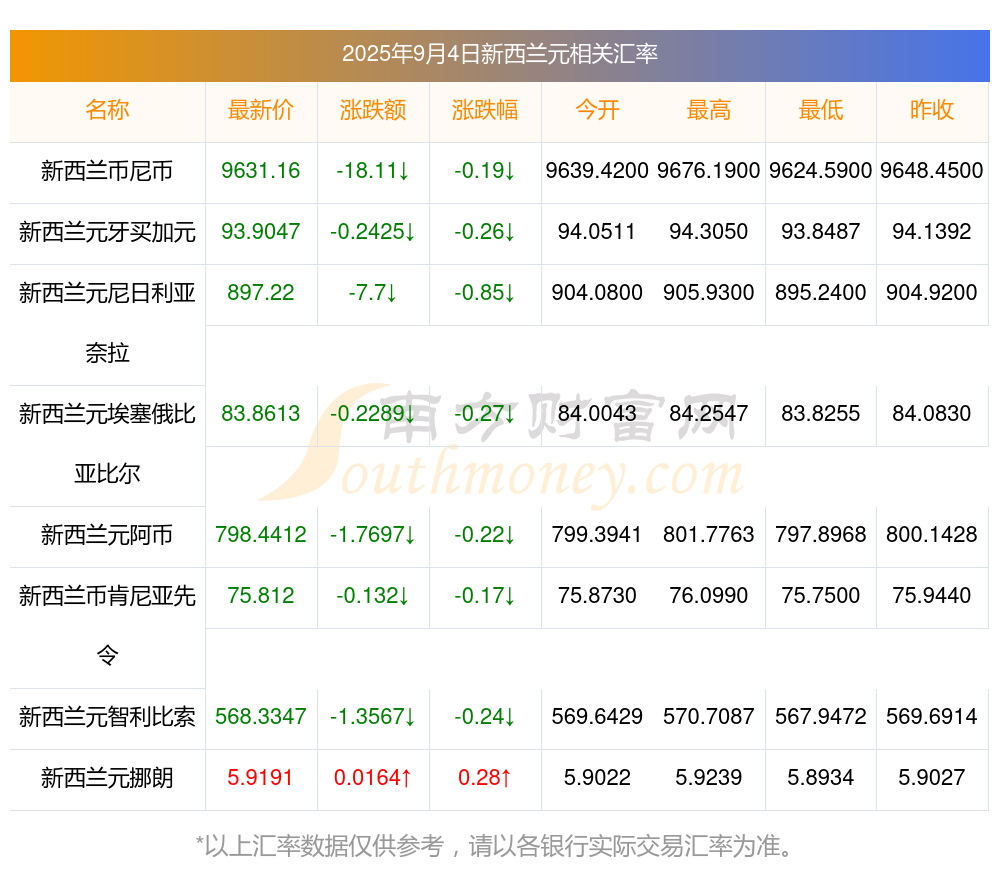Click the change amount -7.7↓
This screenshot has height=877, width=1000.
373,293
